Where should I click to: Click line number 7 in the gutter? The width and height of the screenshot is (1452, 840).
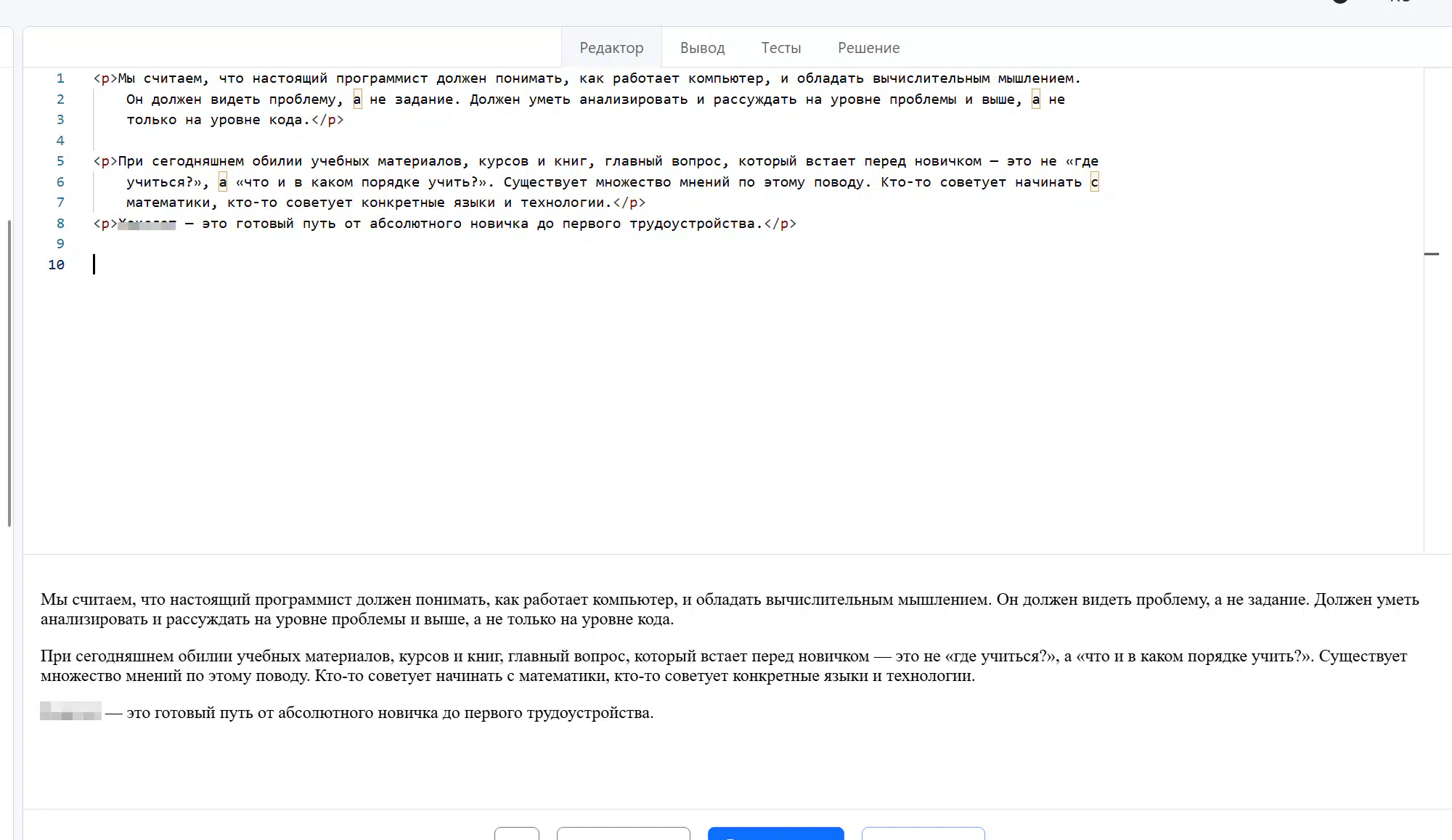[x=60, y=203]
